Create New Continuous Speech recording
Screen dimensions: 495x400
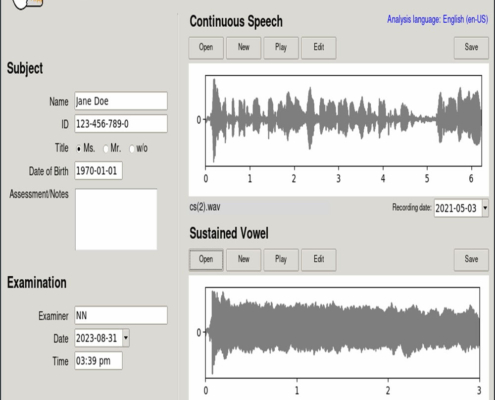244,48
